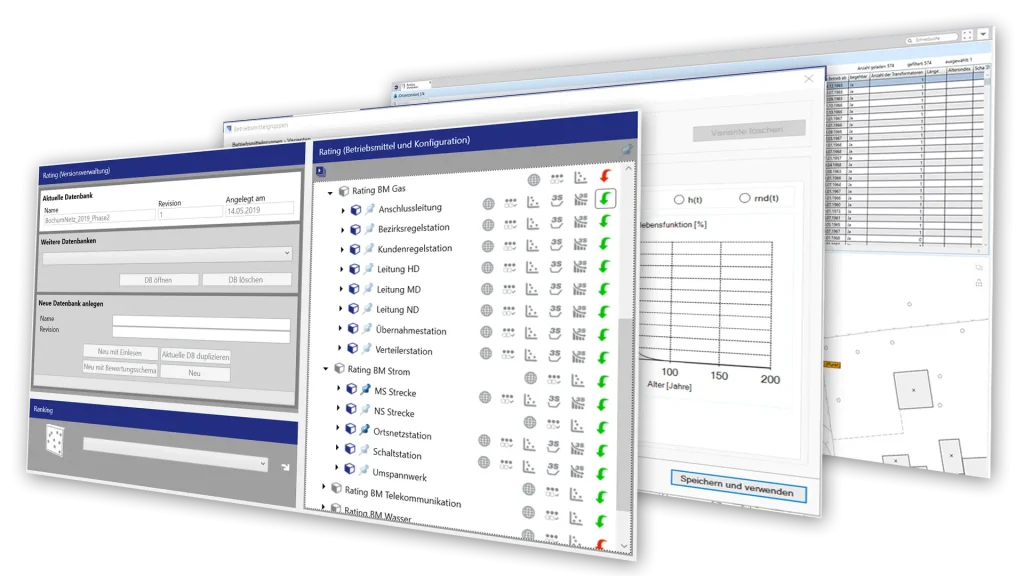
Task: Select the dice icon in the Ranking panel
Action: (x=54, y=440)
